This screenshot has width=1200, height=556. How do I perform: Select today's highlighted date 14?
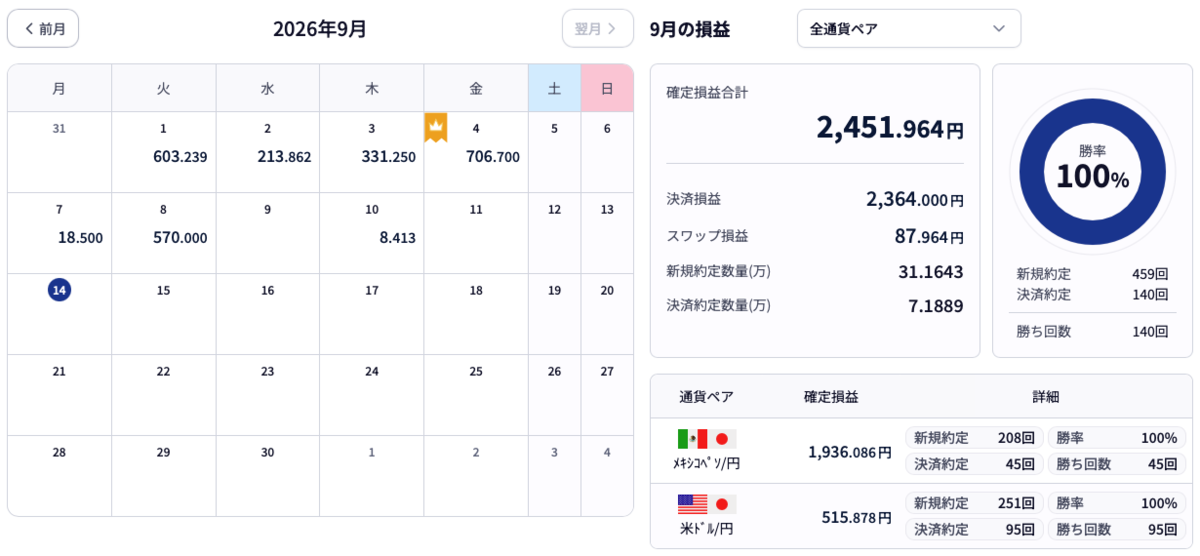(59, 290)
